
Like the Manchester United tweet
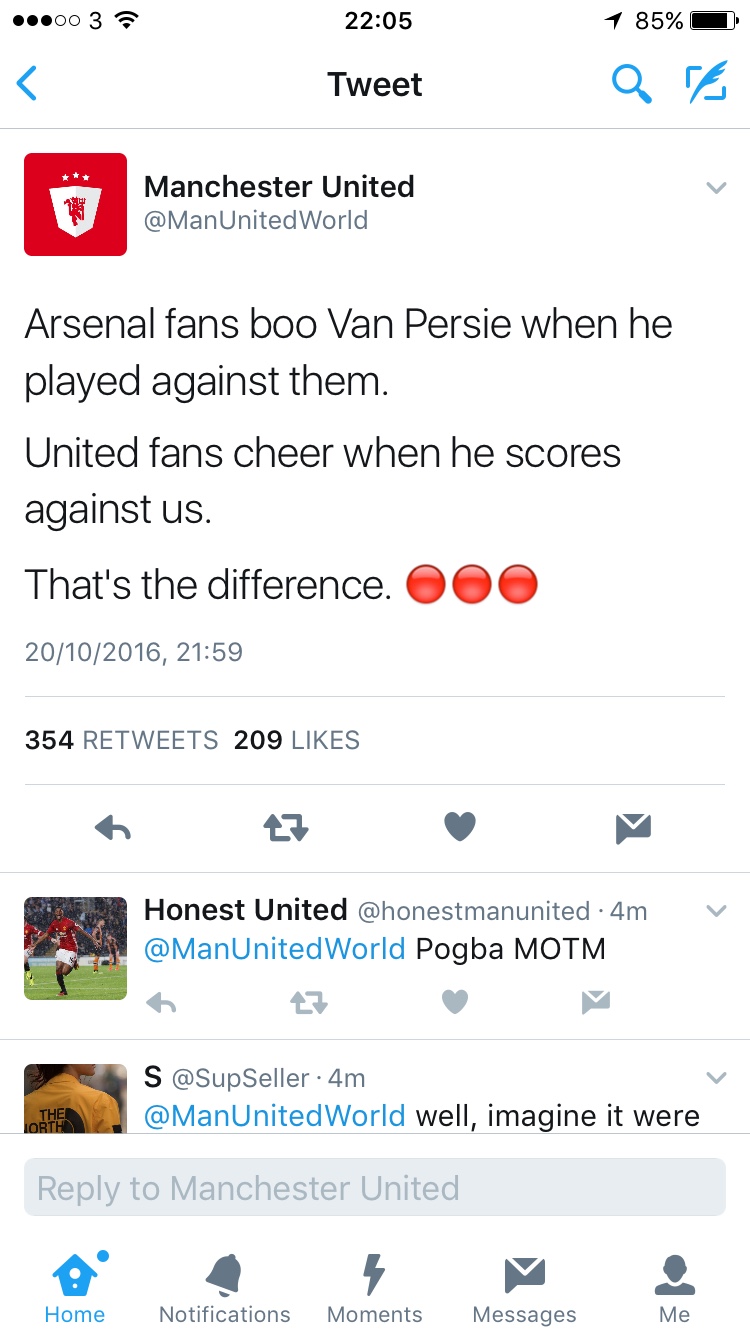(459, 827)
